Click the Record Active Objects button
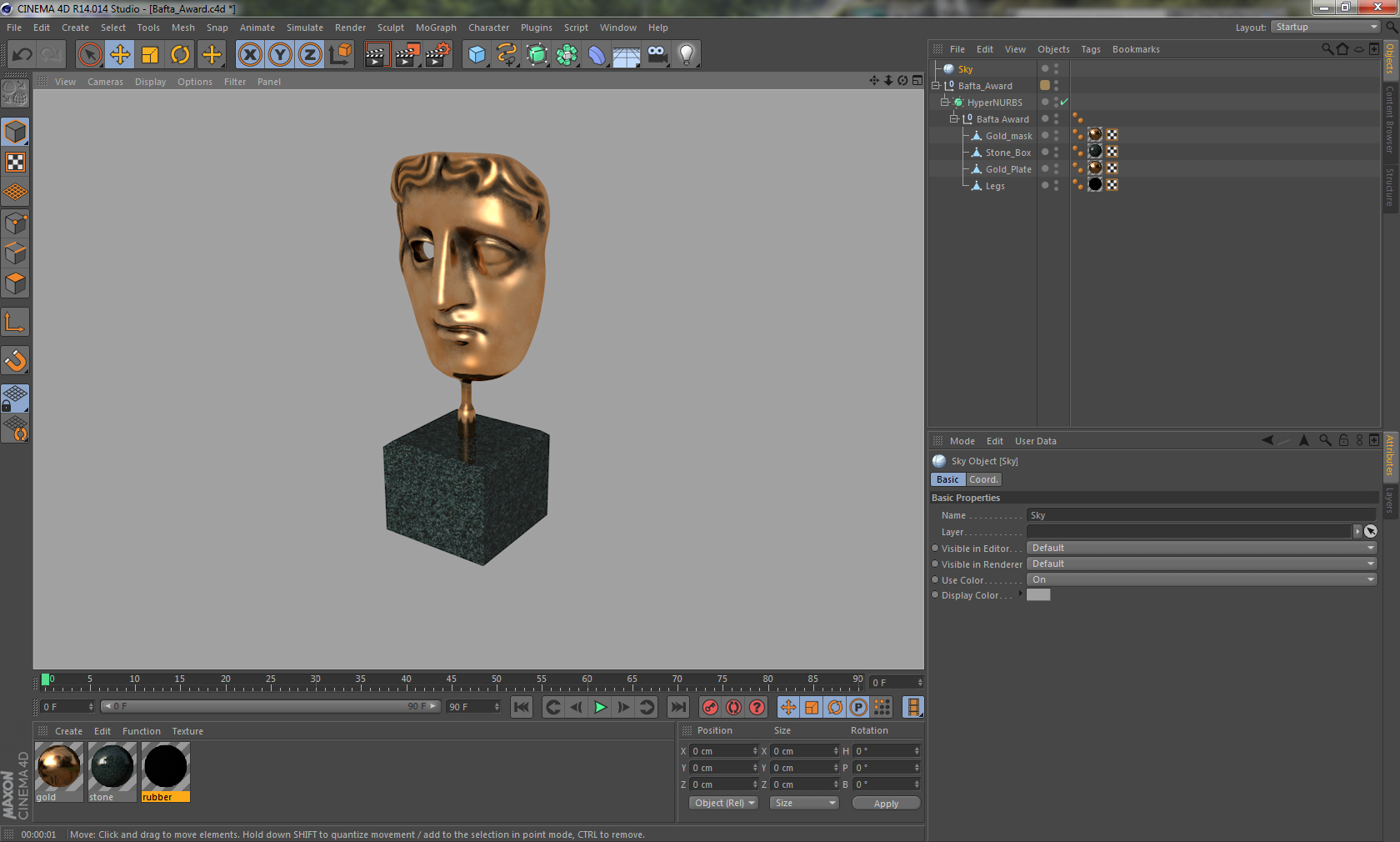The image size is (1400, 842). point(710,707)
